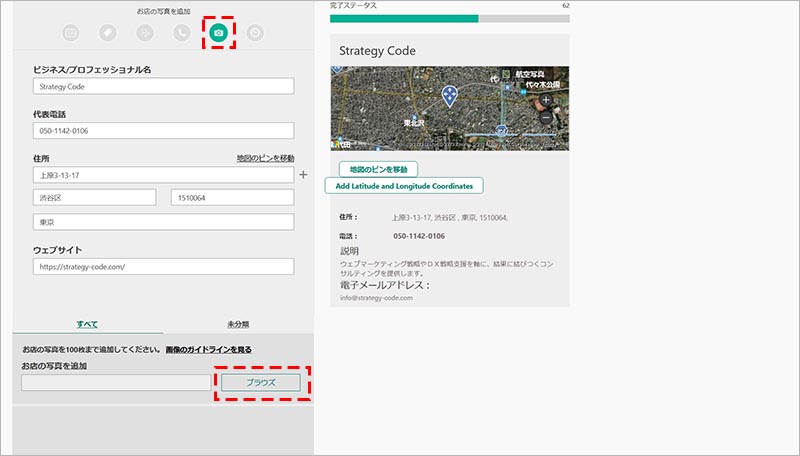Click the camera photo step icon
800x456 pixels.
[218, 33]
